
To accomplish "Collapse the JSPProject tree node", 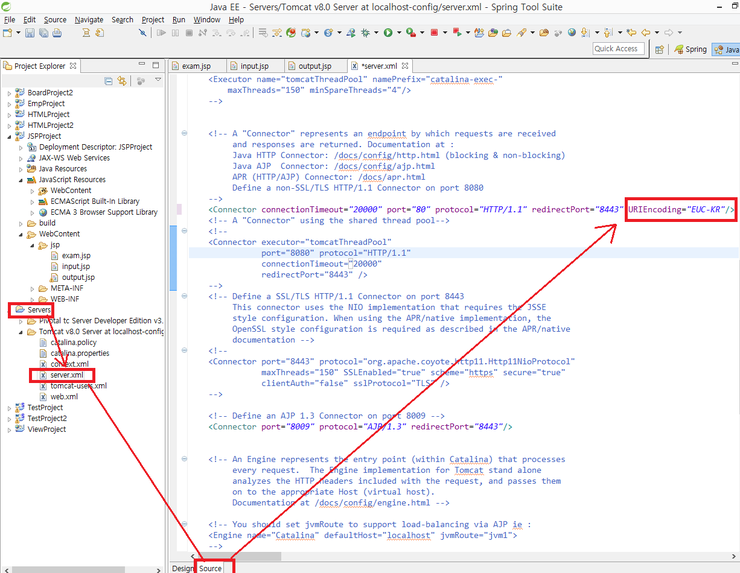I will 9,136.
